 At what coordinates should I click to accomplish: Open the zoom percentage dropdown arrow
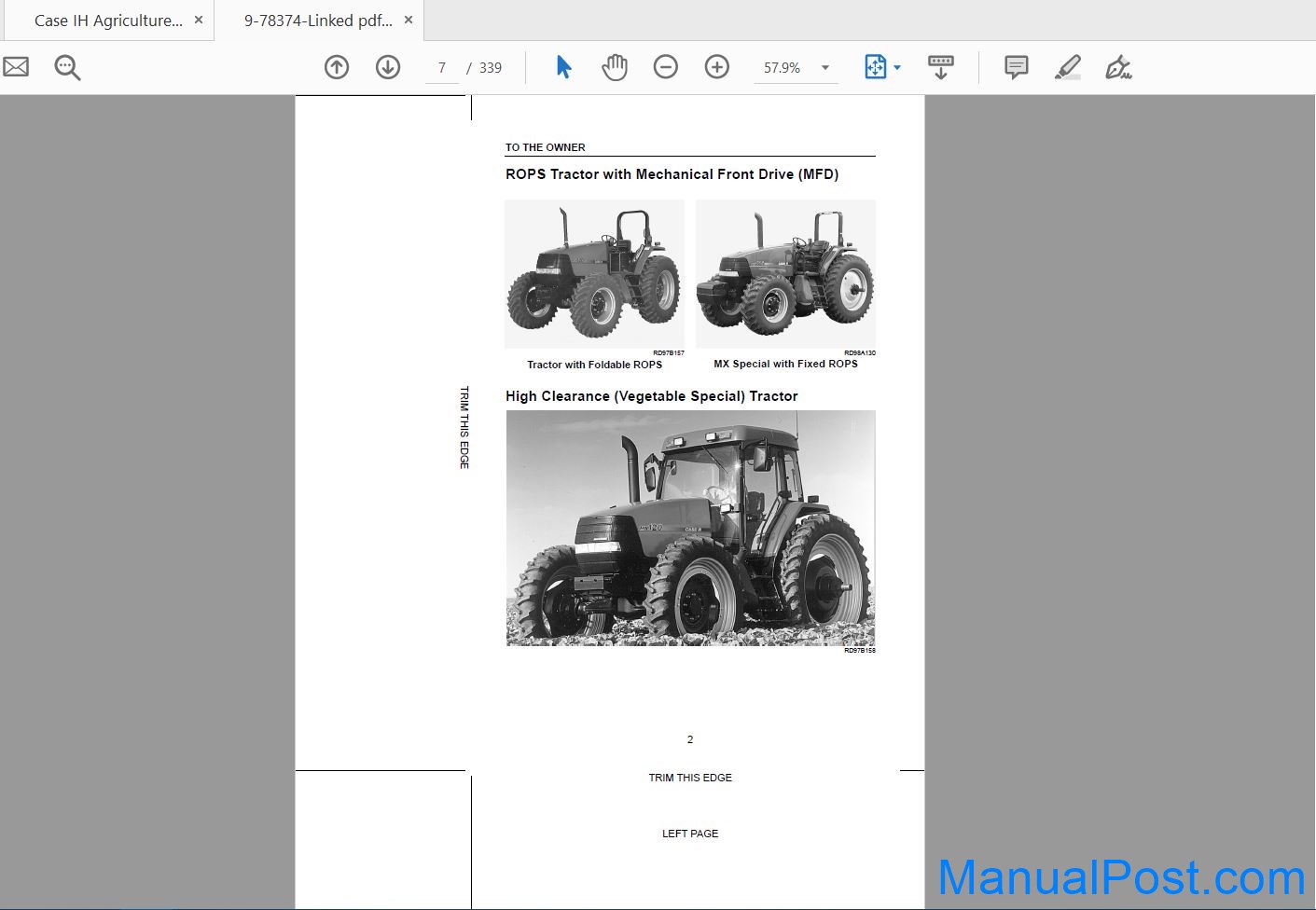825,68
